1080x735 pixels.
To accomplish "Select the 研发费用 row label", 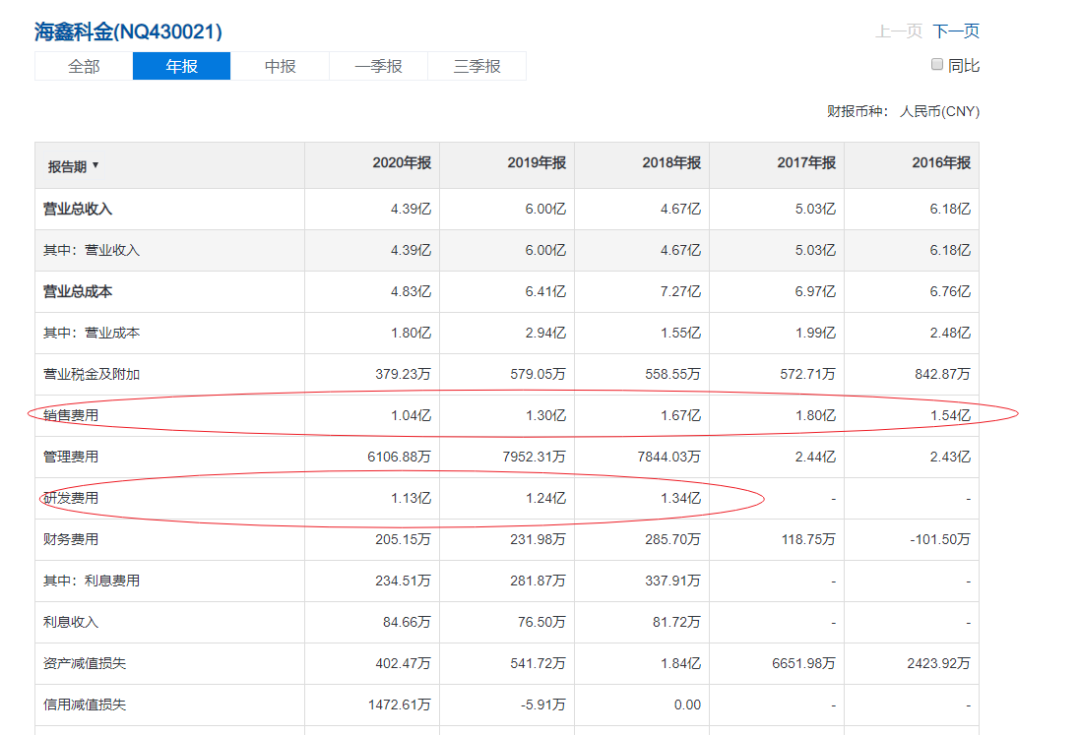I will pyautogui.click(x=71, y=499).
